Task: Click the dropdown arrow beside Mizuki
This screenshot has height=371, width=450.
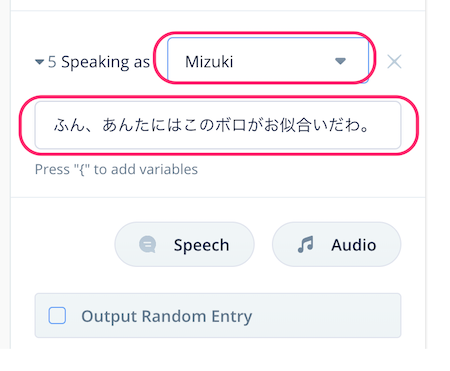Action: (x=340, y=61)
